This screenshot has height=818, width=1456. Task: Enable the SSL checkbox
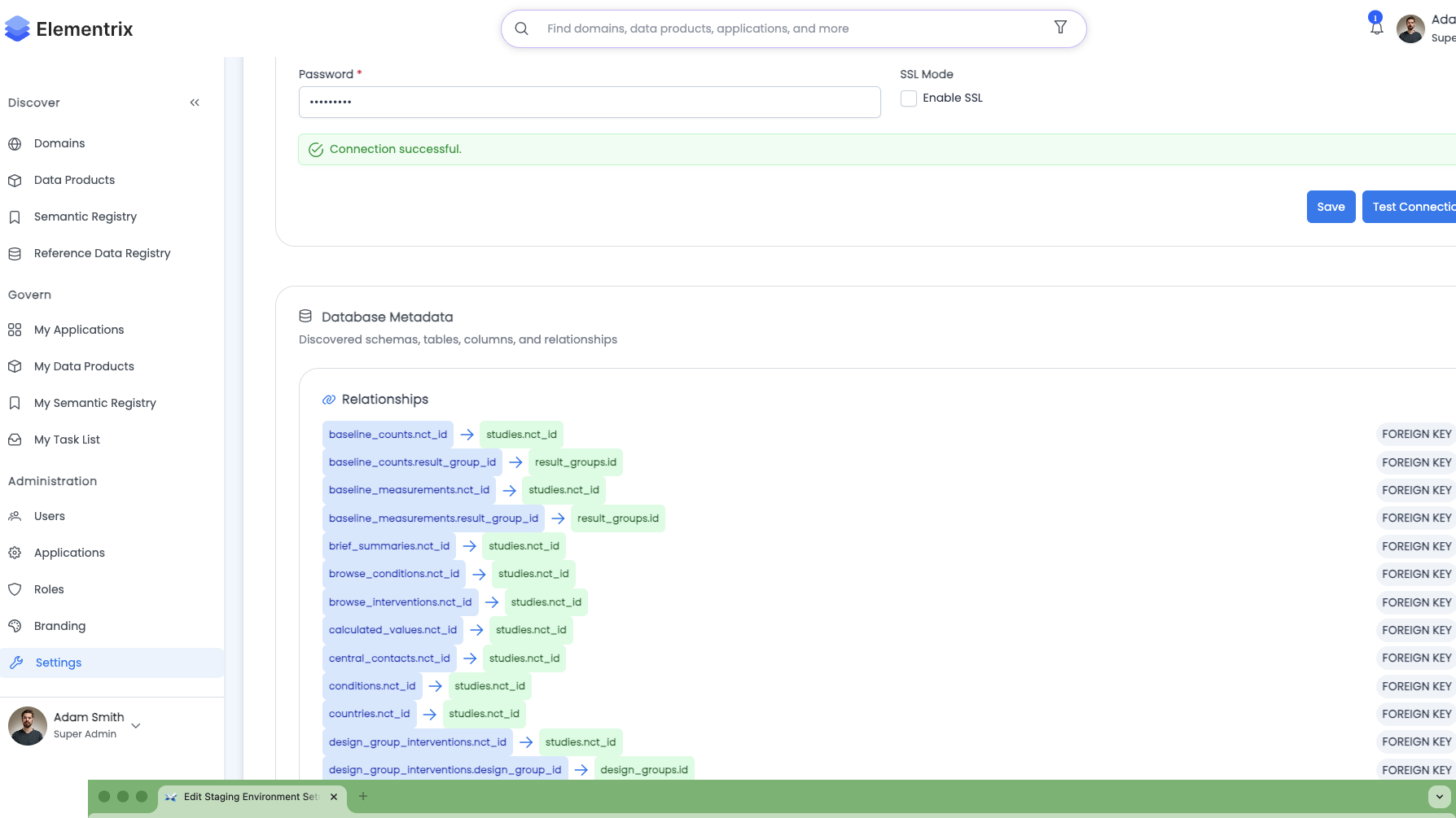point(909,98)
